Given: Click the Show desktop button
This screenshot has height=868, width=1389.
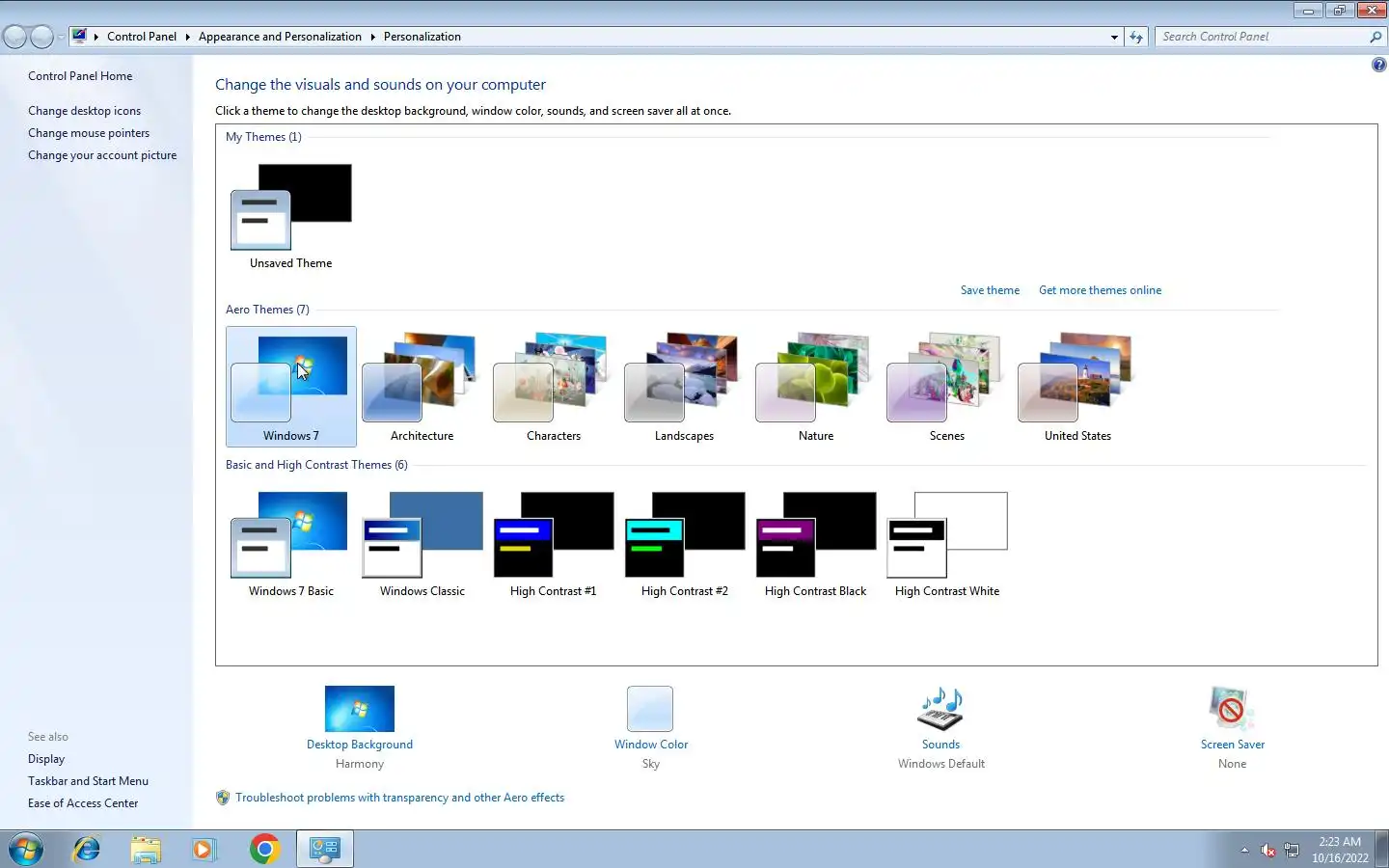Looking at the screenshot, I should (1382, 849).
